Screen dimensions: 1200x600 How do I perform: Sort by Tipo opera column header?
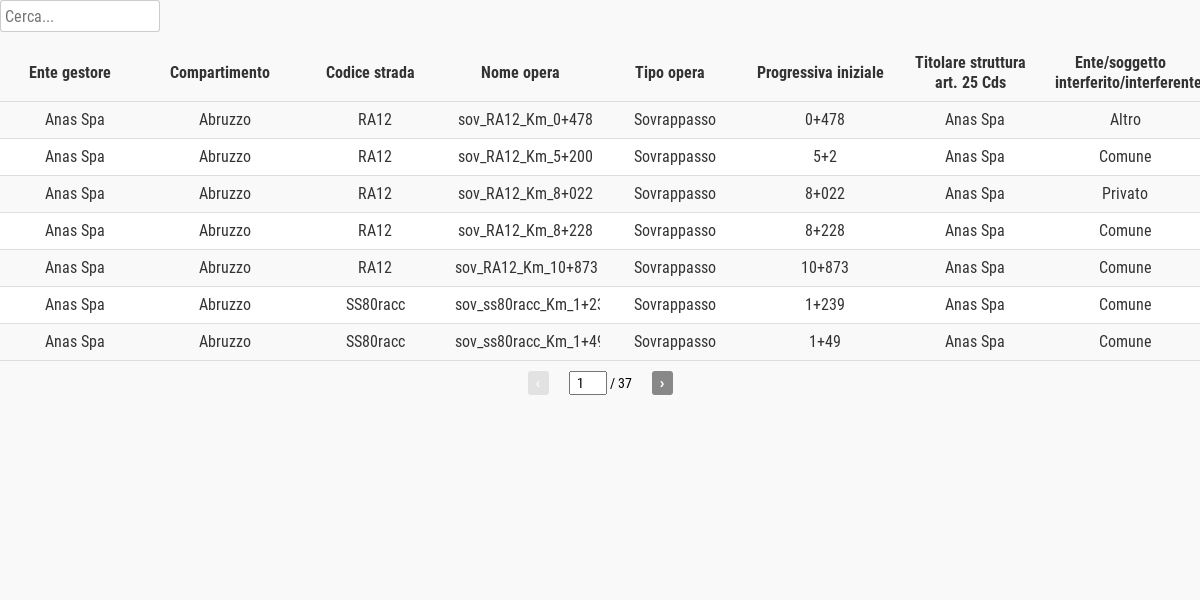tap(670, 72)
